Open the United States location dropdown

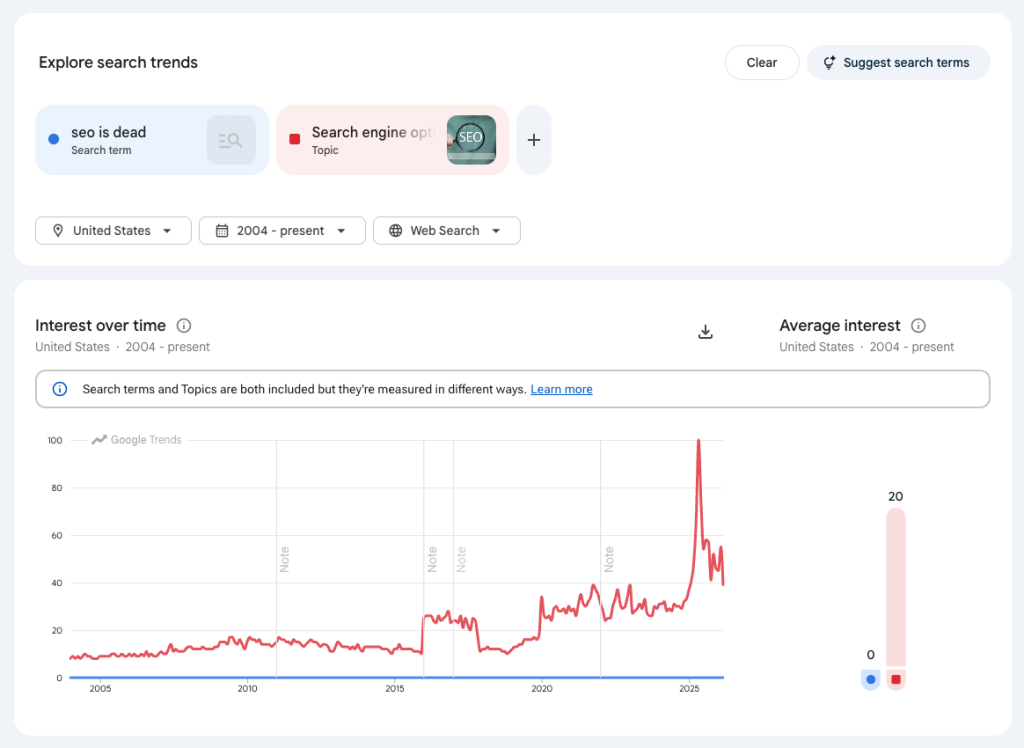coord(113,231)
